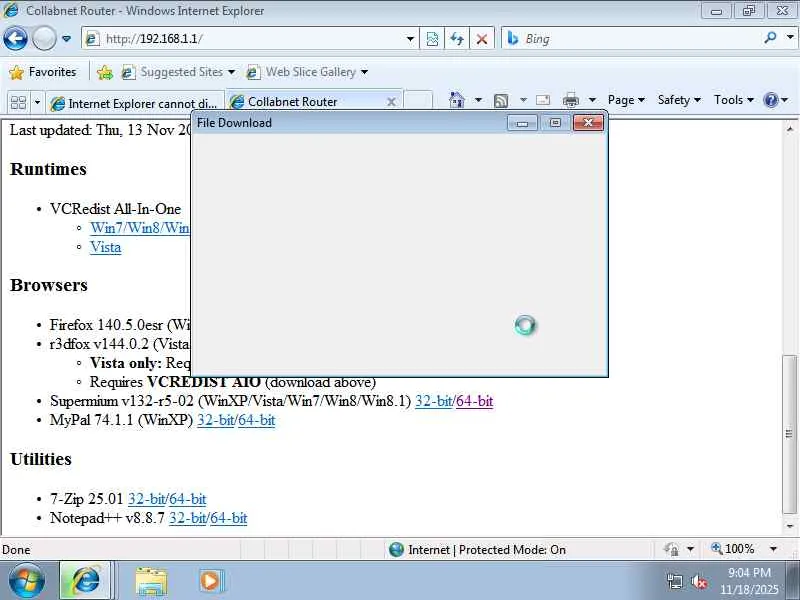Click the Help question mark icon
The image size is (800, 600).
(x=771, y=100)
